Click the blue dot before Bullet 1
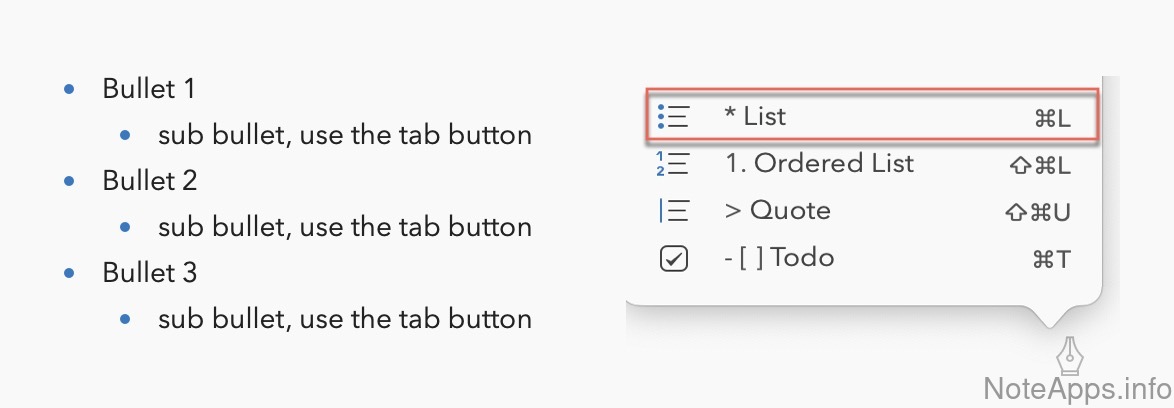 coord(69,90)
